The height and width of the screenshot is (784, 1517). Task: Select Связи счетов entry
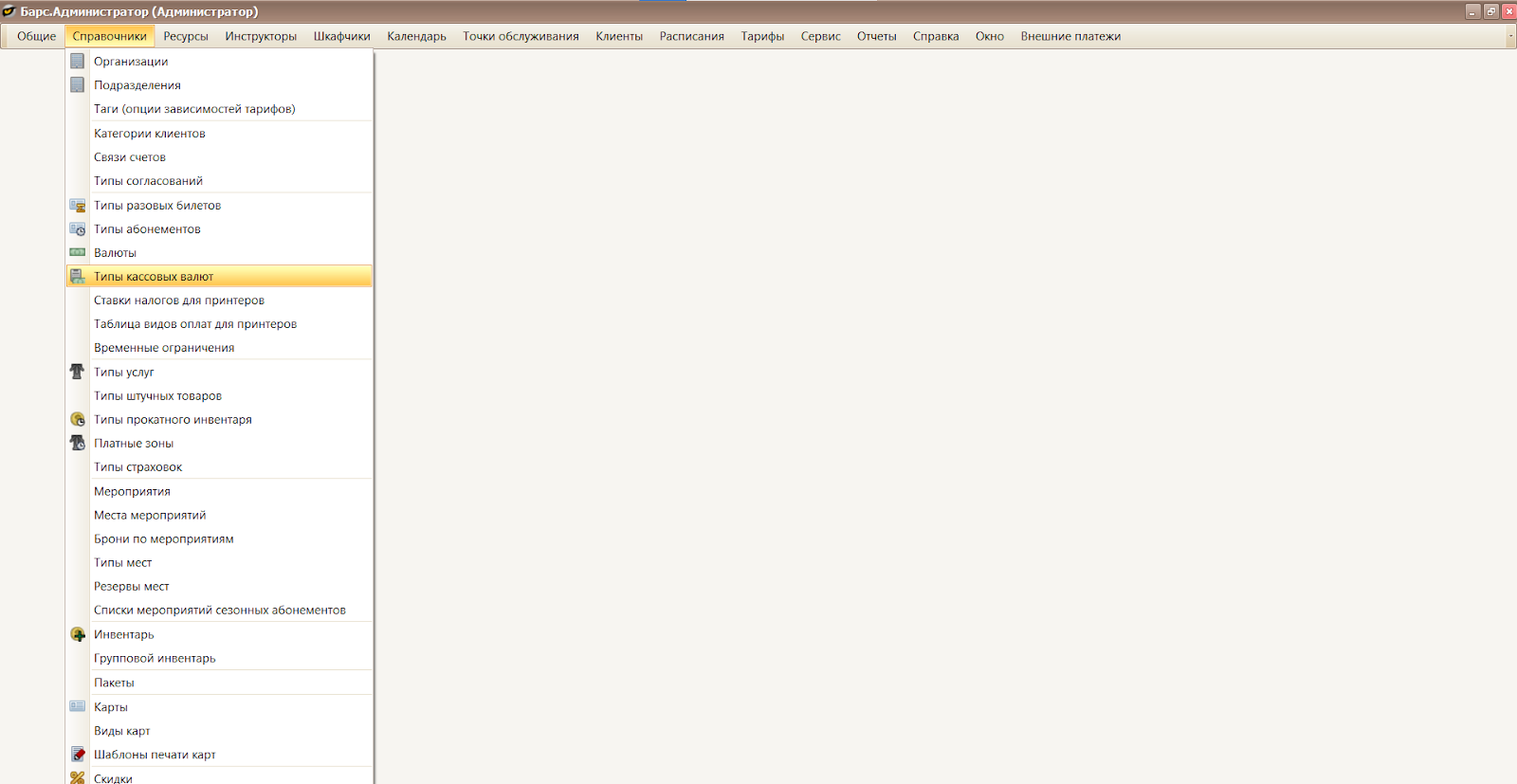coord(219,157)
